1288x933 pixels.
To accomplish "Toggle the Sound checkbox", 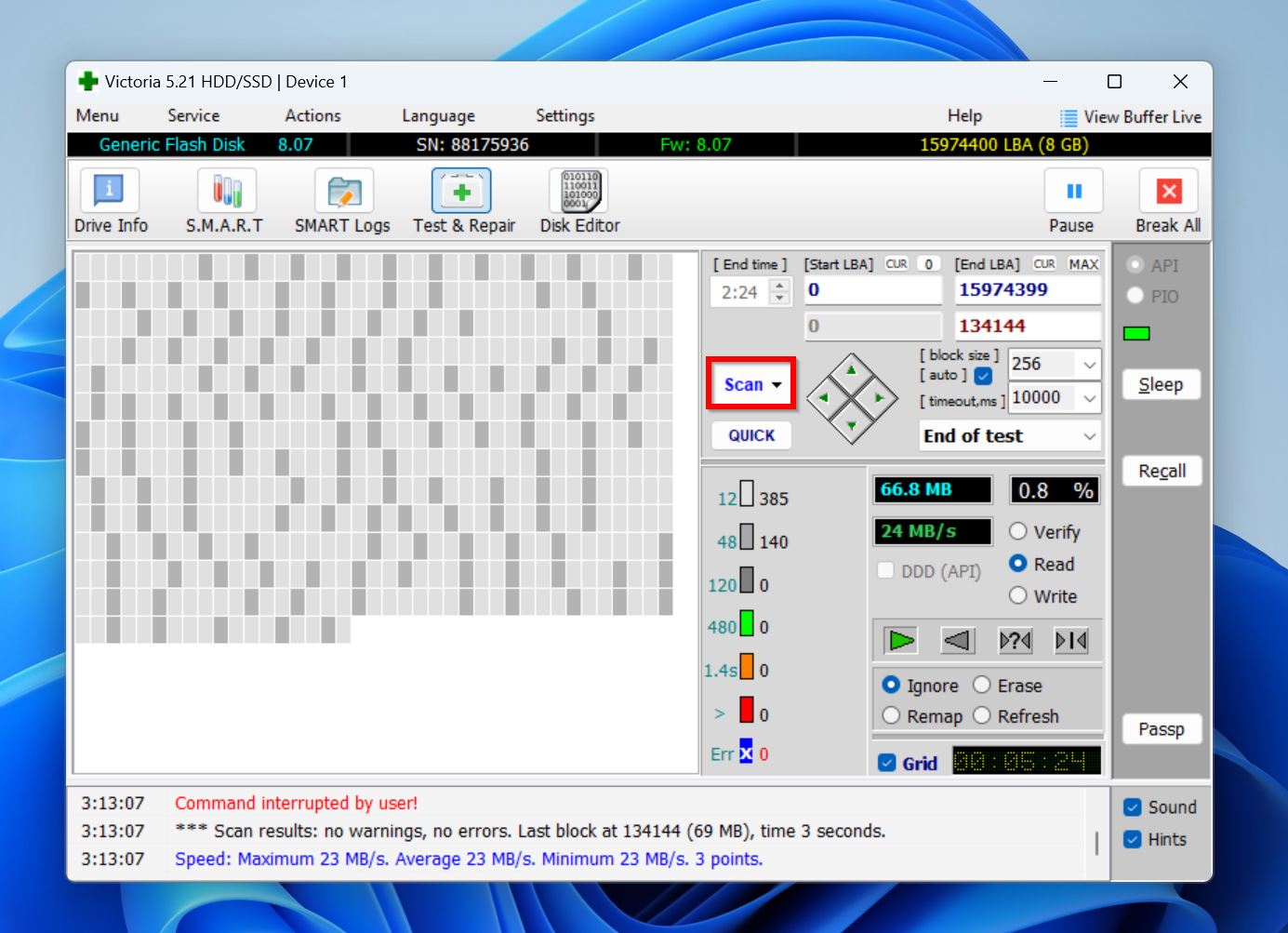I will coord(1133,807).
